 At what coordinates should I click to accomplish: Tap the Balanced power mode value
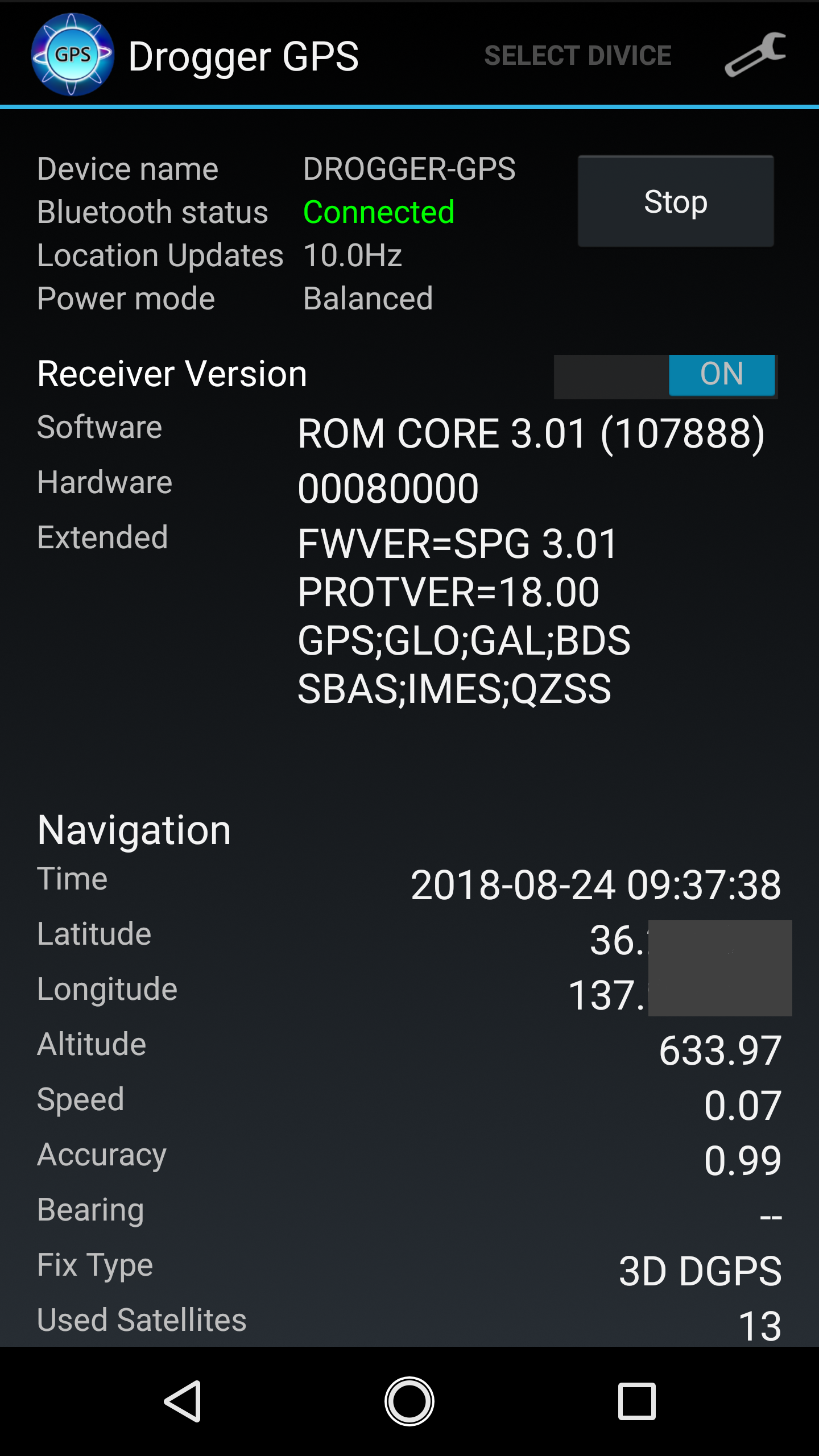click(368, 299)
